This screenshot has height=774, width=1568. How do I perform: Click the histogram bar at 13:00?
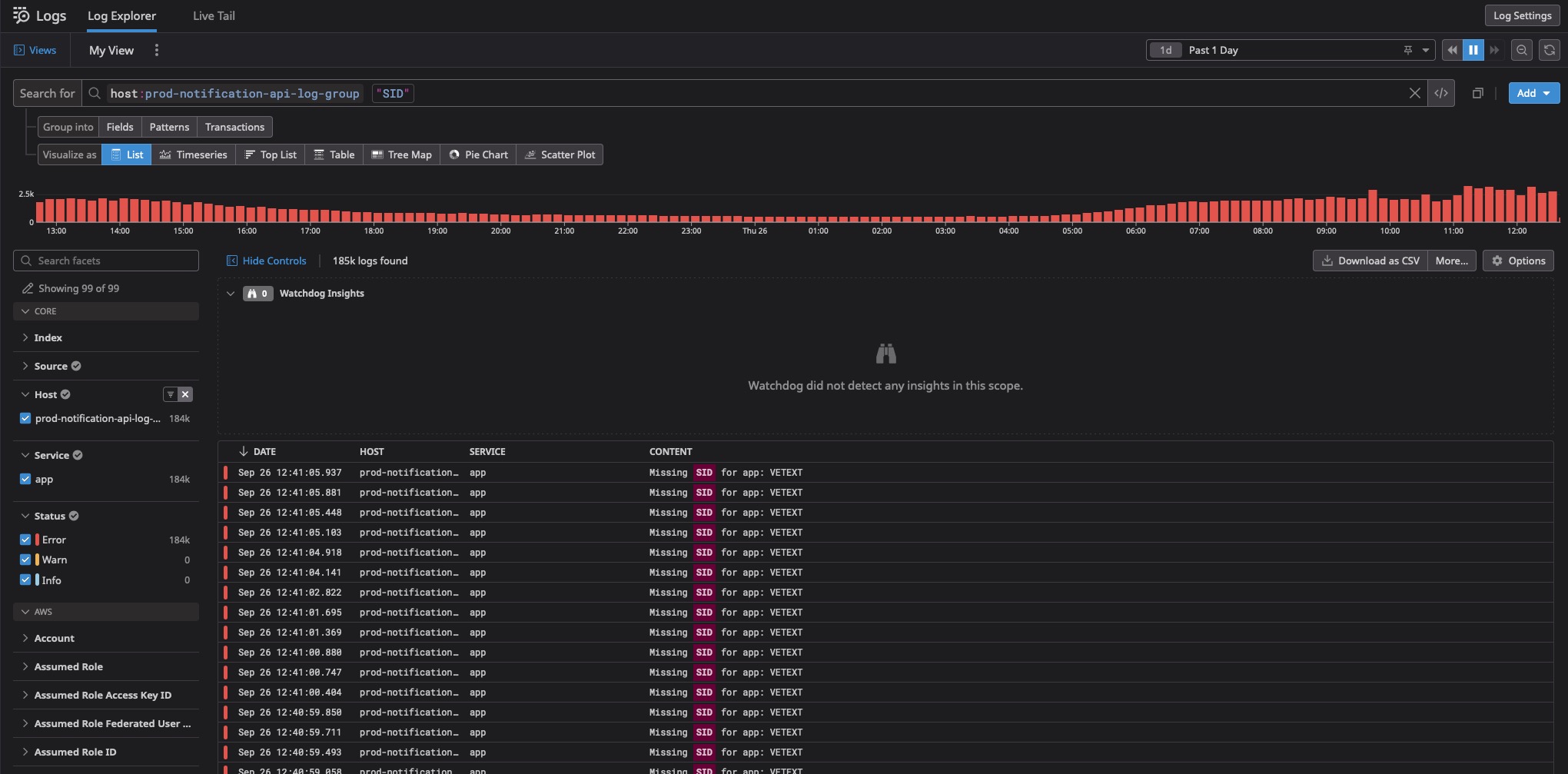point(60,211)
